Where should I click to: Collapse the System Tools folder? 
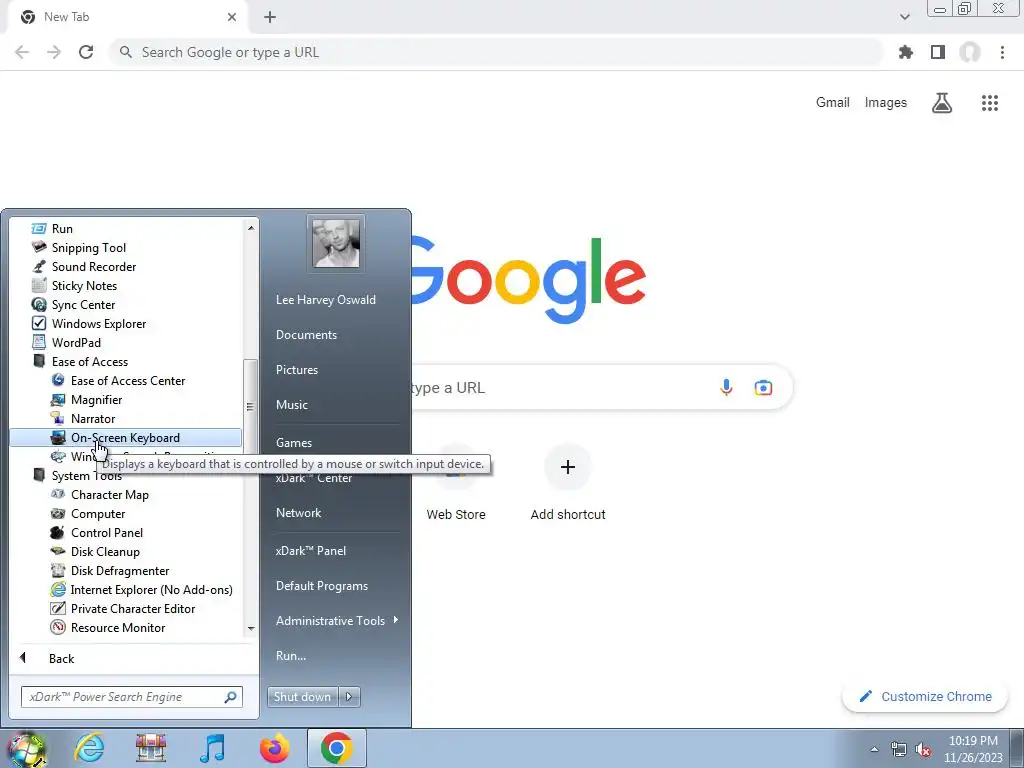86,475
